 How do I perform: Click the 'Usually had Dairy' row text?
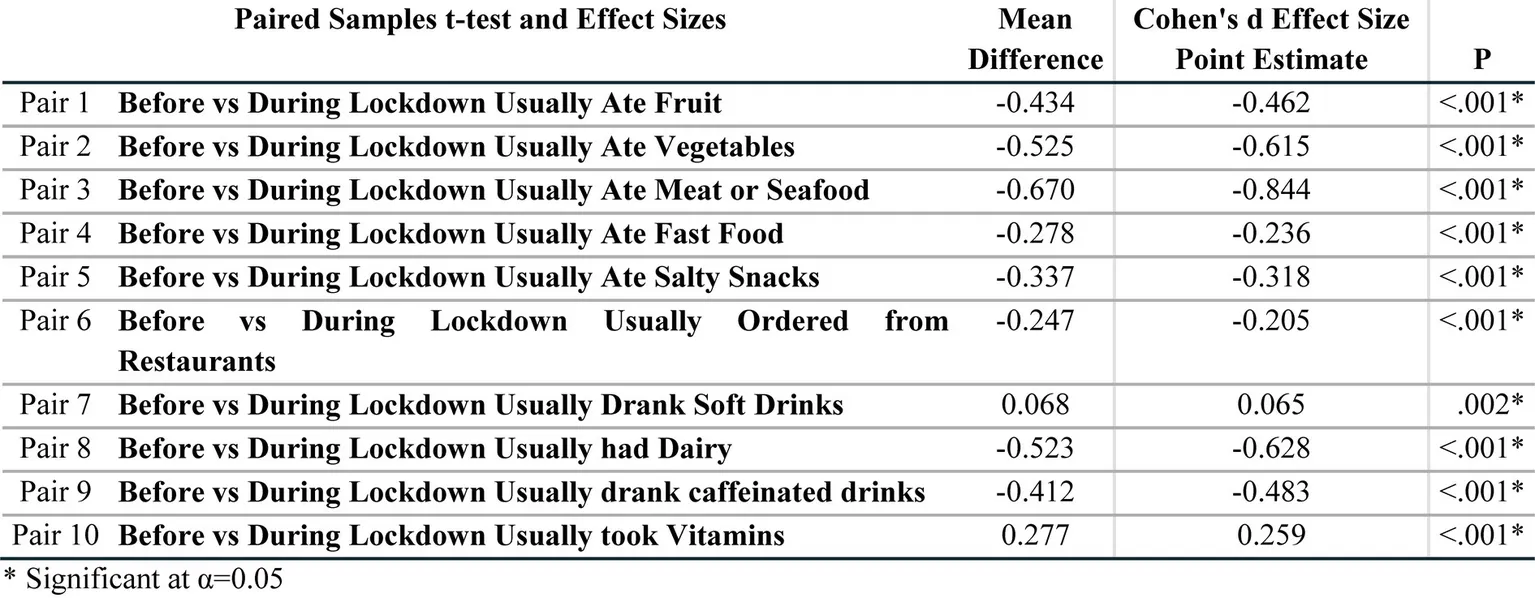(x=424, y=449)
